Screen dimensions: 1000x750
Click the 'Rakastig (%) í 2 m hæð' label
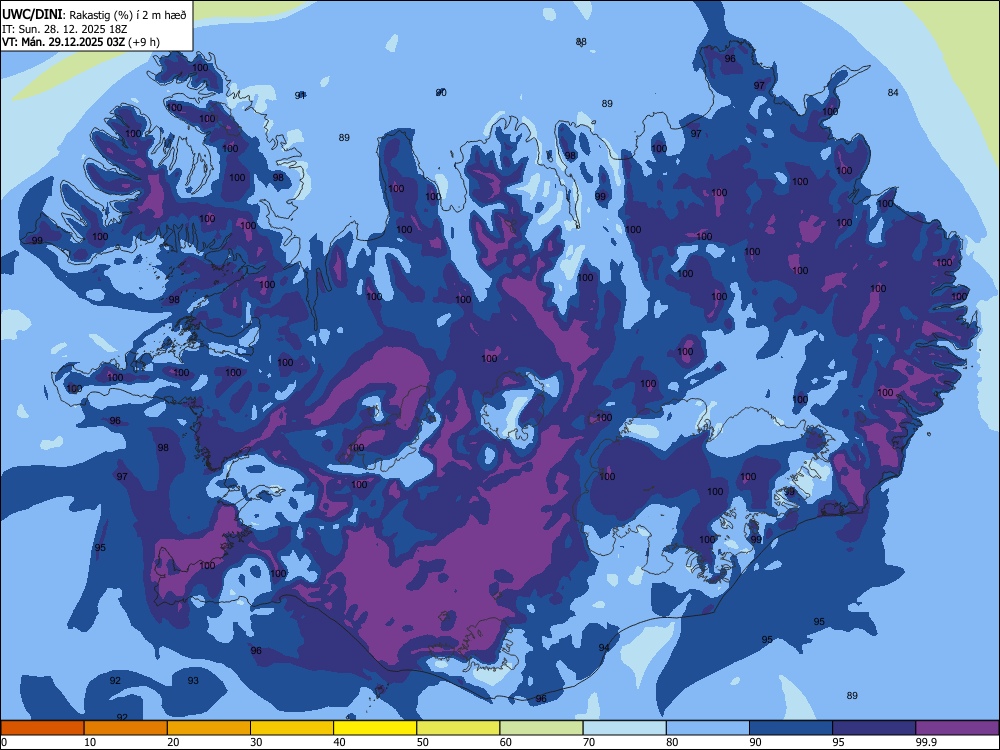(x=128, y=15)
